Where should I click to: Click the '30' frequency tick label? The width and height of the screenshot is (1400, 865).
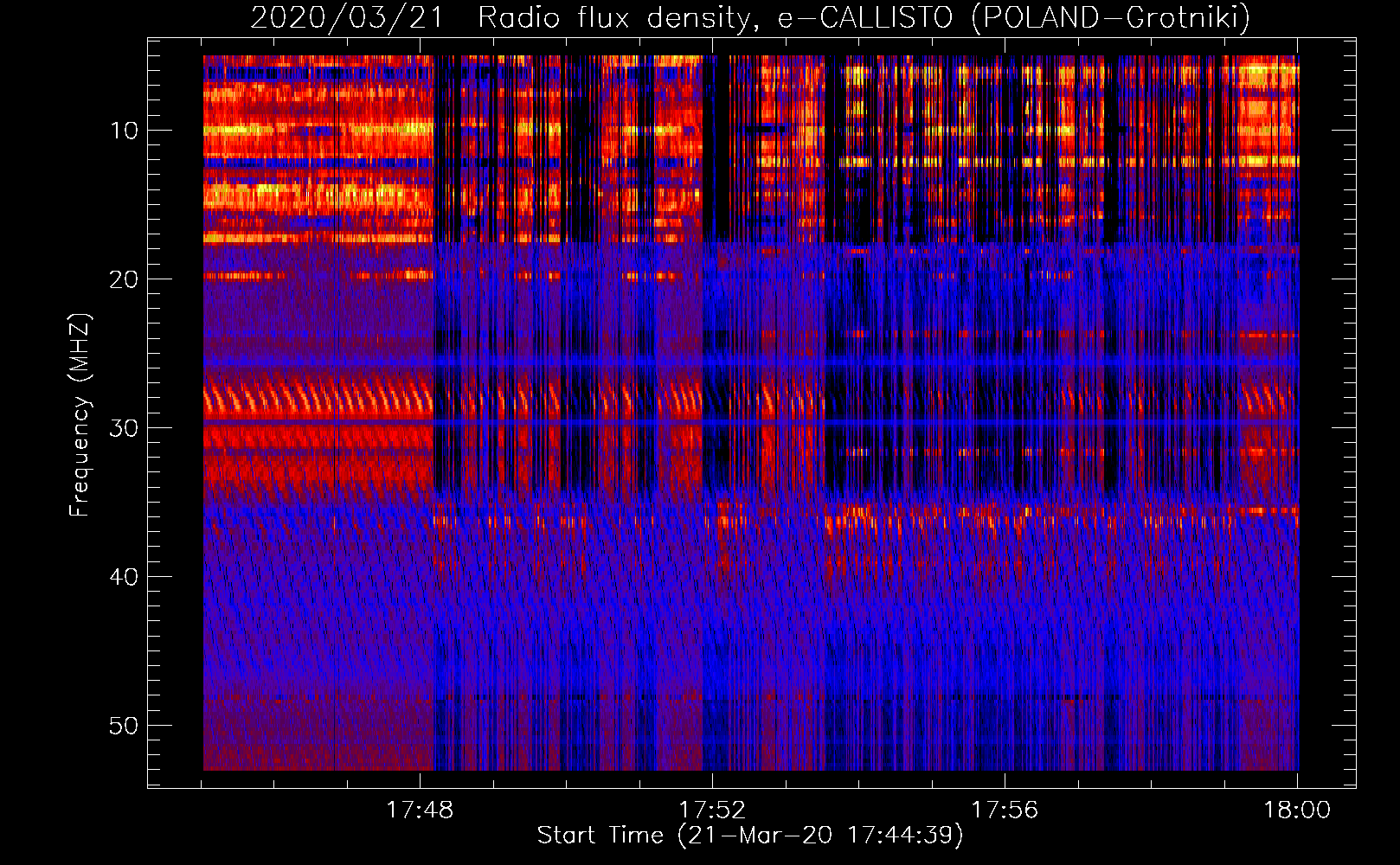pyautogui.click(x=125, y=428)
